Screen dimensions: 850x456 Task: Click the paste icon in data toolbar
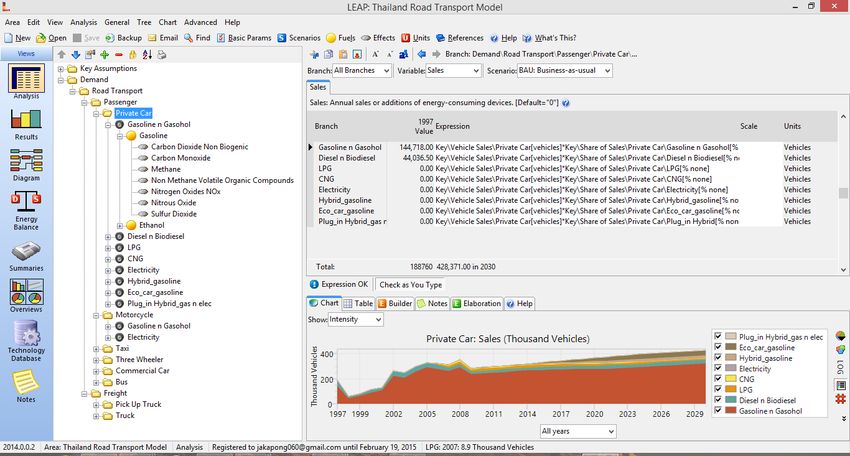click(x=343, y=54)
